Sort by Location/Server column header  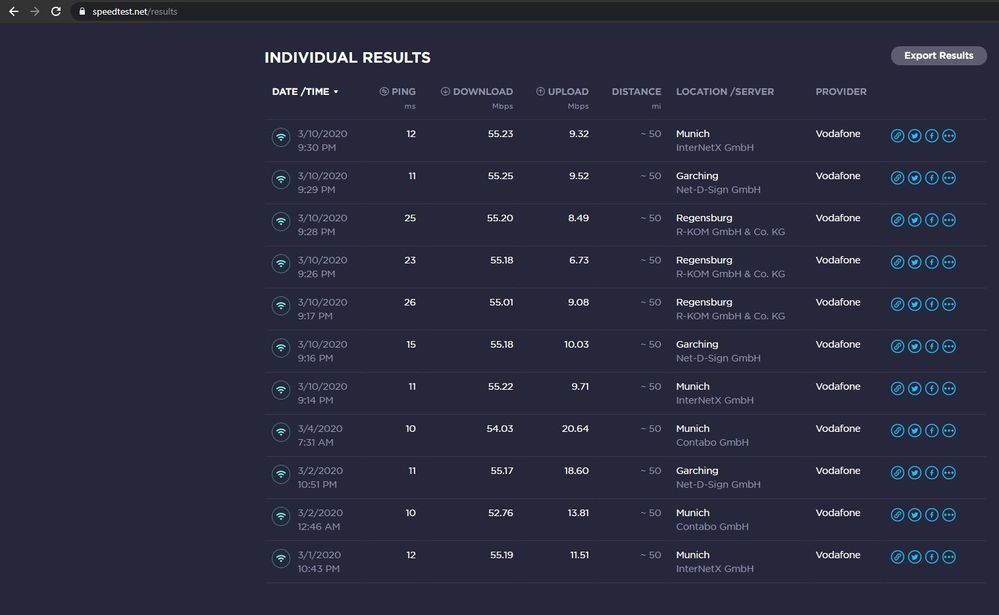pos(725,92)
